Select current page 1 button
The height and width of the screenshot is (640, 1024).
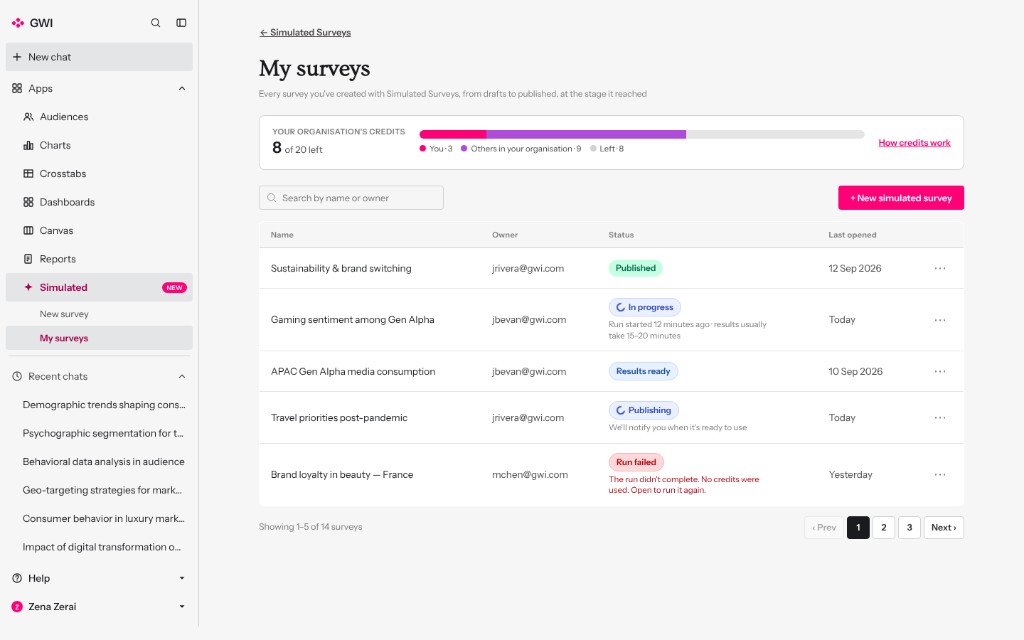tap(858, 528)
